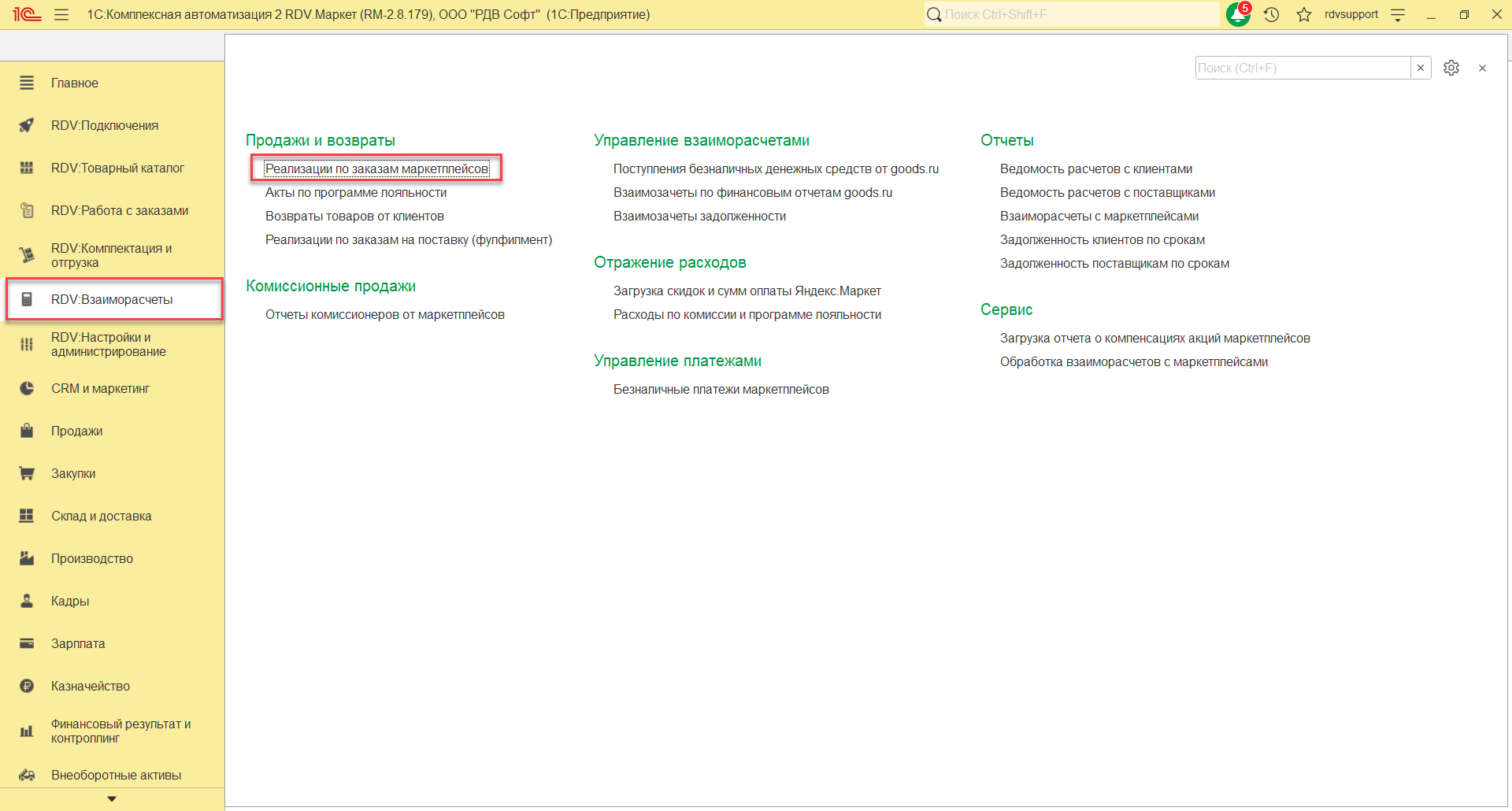
Task: Open Взаиморасчеты с маркетплейсами report
Action: pos(1099,216)
